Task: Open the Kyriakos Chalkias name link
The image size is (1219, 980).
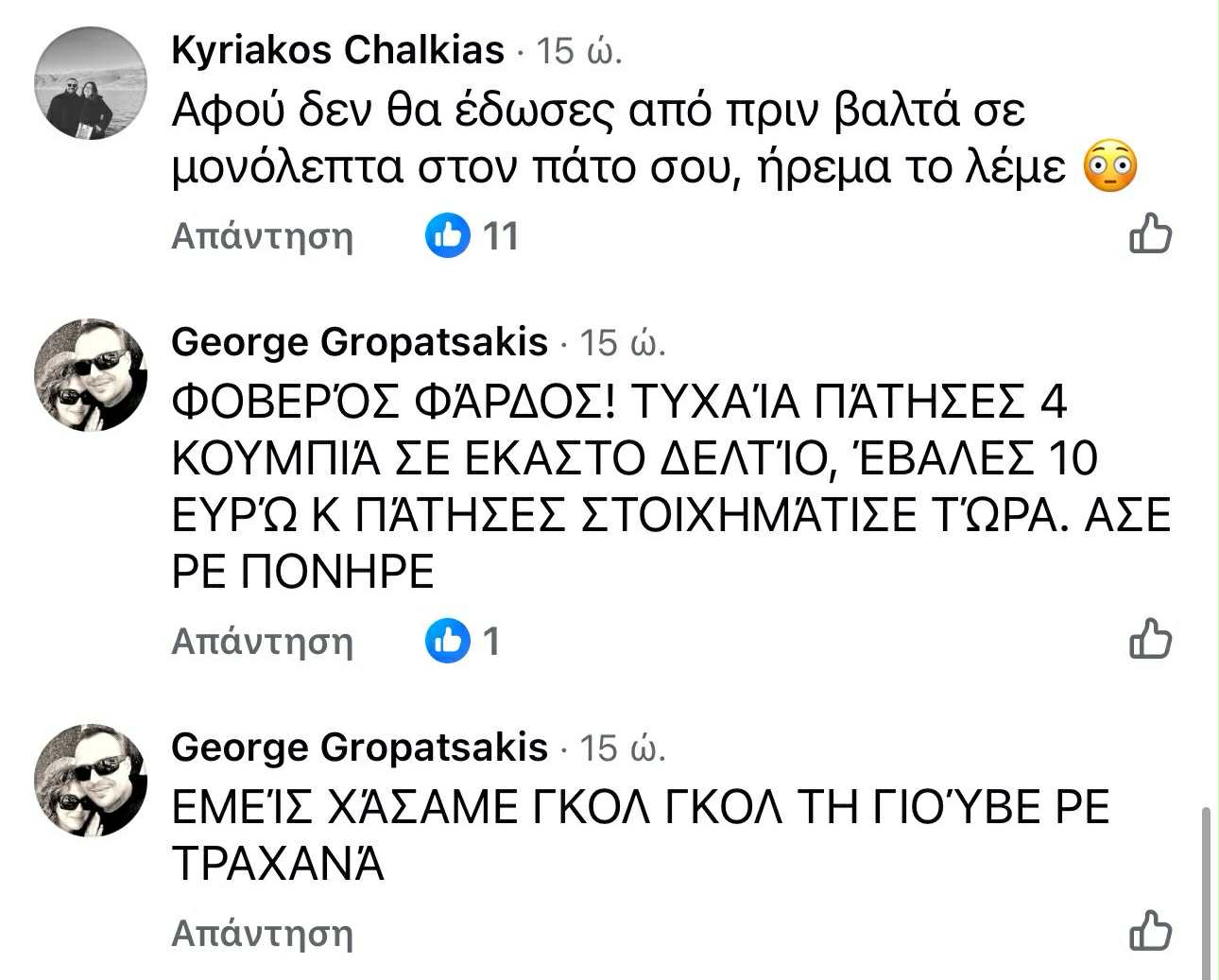Action: click(337, 49)
